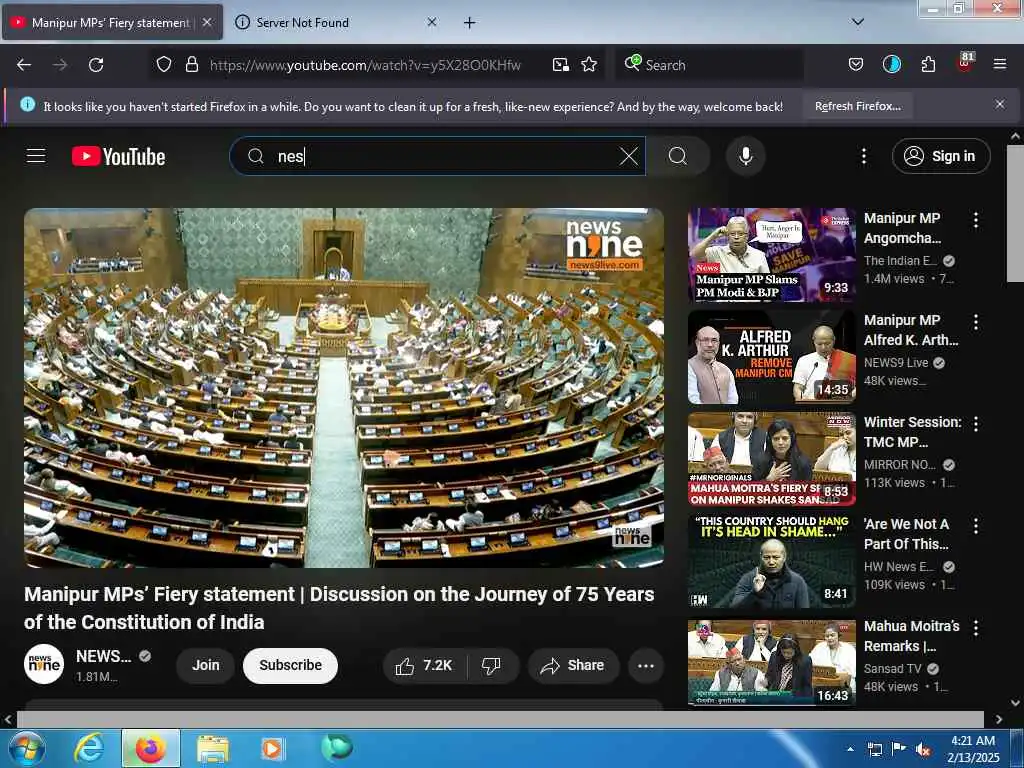The height and width of the screenshot is (768, 1024).
Task: Switch to Manipur MPs' Fiery statement tab
Action: (112, 22)
